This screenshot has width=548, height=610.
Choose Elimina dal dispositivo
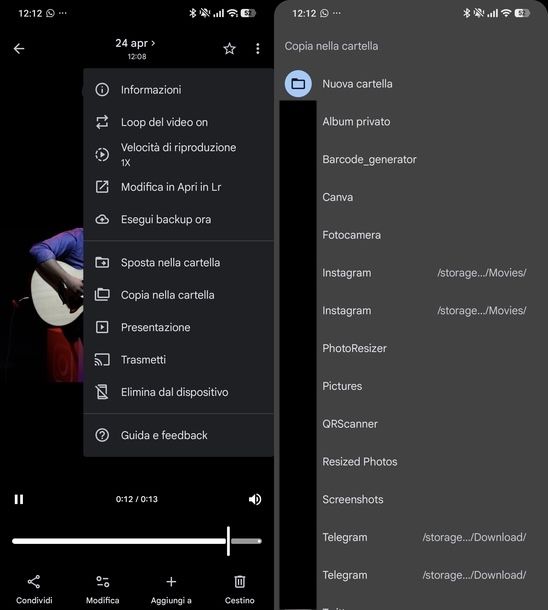pyautogui.click(x=179, y=392)
